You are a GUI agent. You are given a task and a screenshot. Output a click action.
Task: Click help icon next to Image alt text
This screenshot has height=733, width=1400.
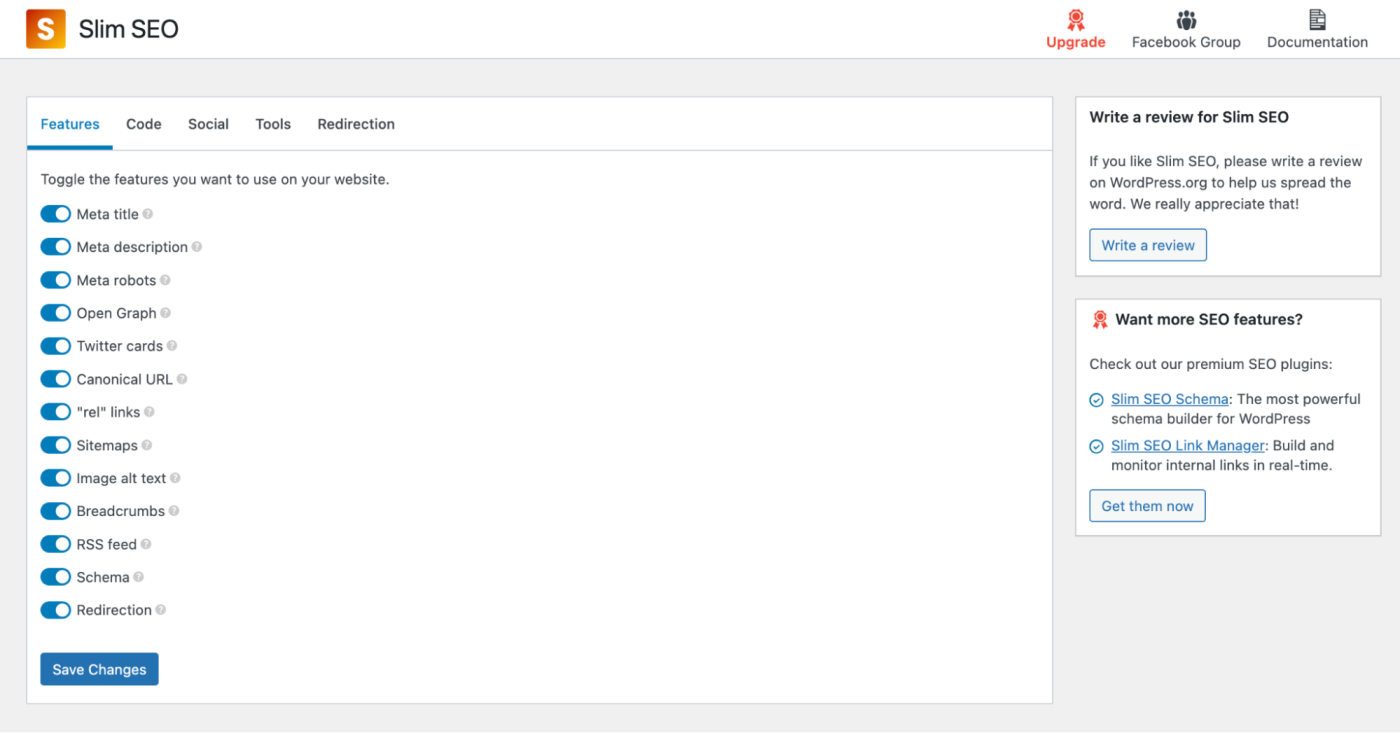(175, 478)
